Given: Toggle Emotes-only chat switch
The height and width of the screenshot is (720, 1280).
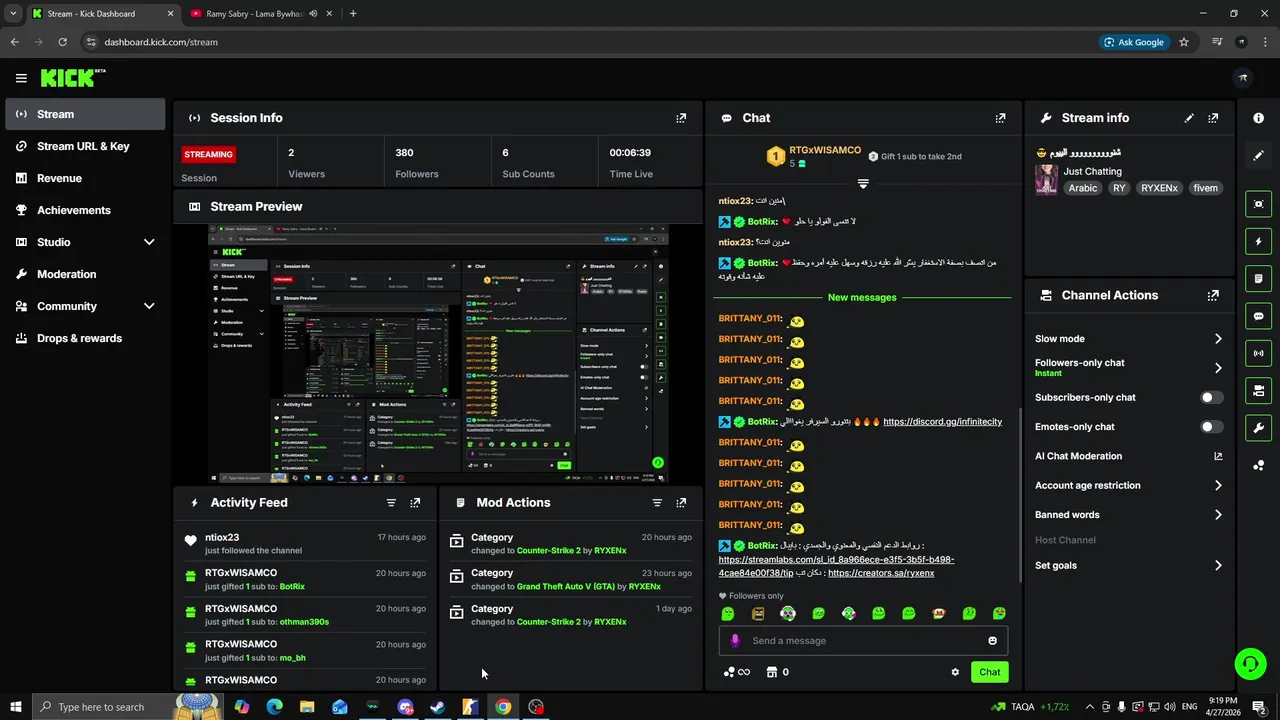Looking at the screenshot, I should coord(1211,427).
